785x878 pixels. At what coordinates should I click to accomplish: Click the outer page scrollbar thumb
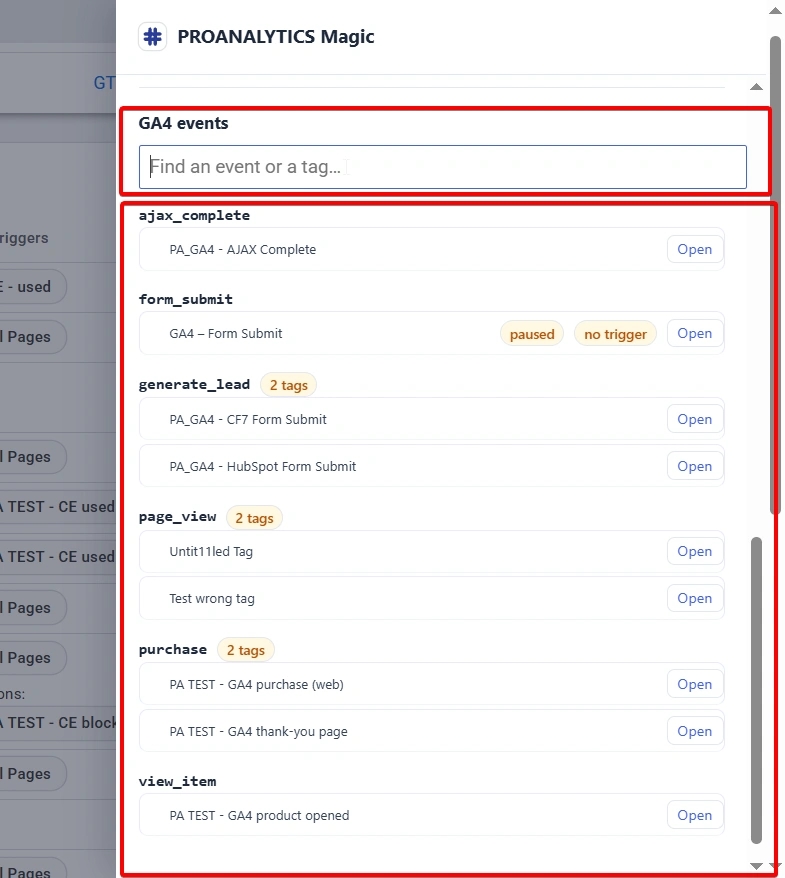click(775, 275)
